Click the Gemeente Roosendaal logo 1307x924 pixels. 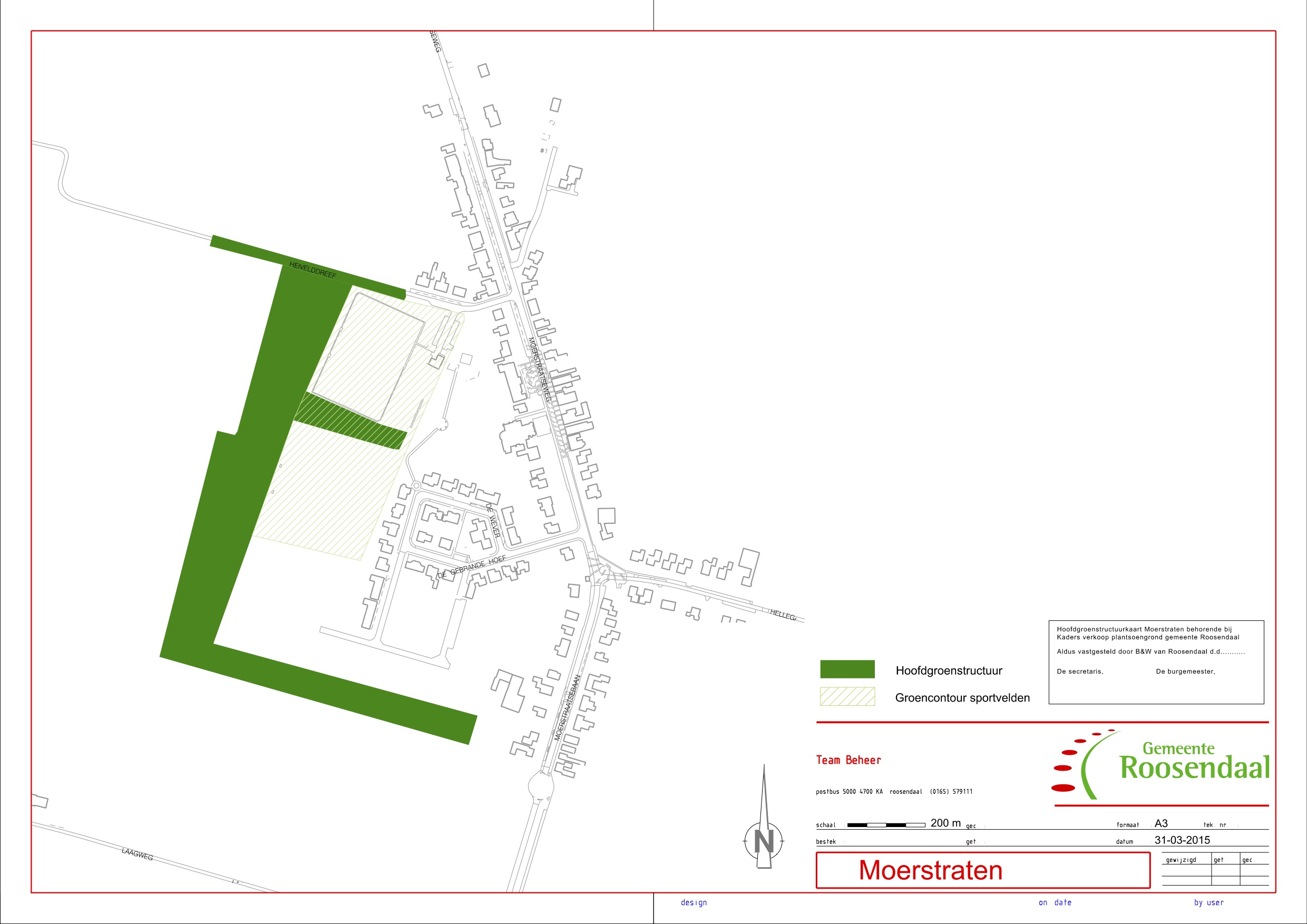pos(1161,765)
